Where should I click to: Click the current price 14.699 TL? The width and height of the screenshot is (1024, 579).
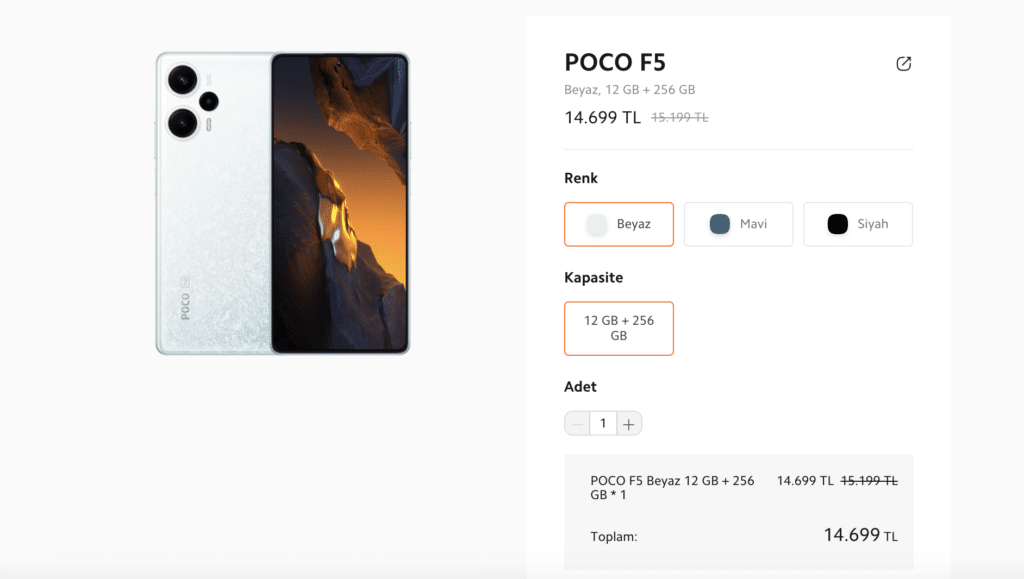point(601,116)
